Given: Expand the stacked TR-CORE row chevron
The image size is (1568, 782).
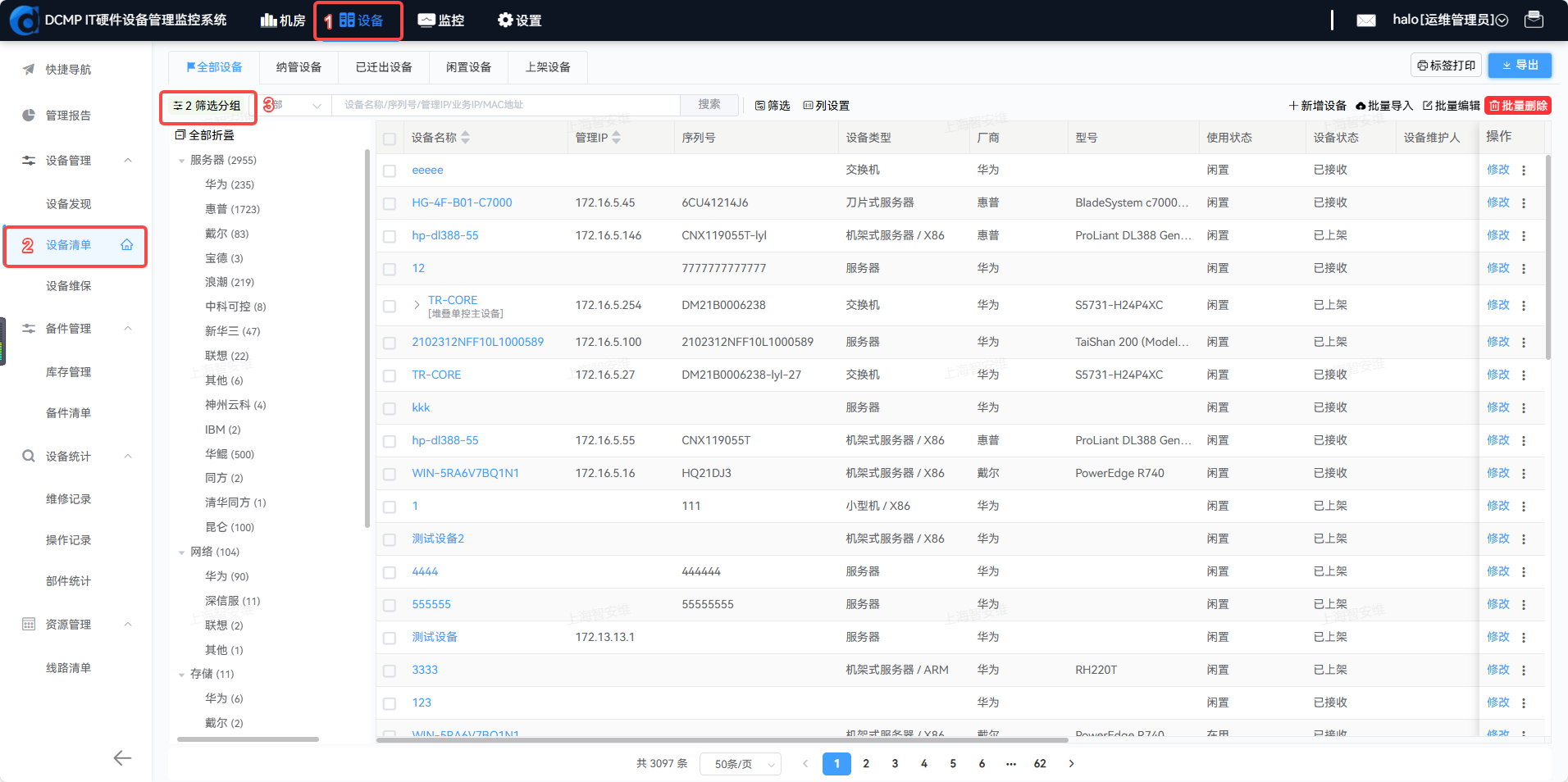Looking at the screenshot, I should point(417,305).
